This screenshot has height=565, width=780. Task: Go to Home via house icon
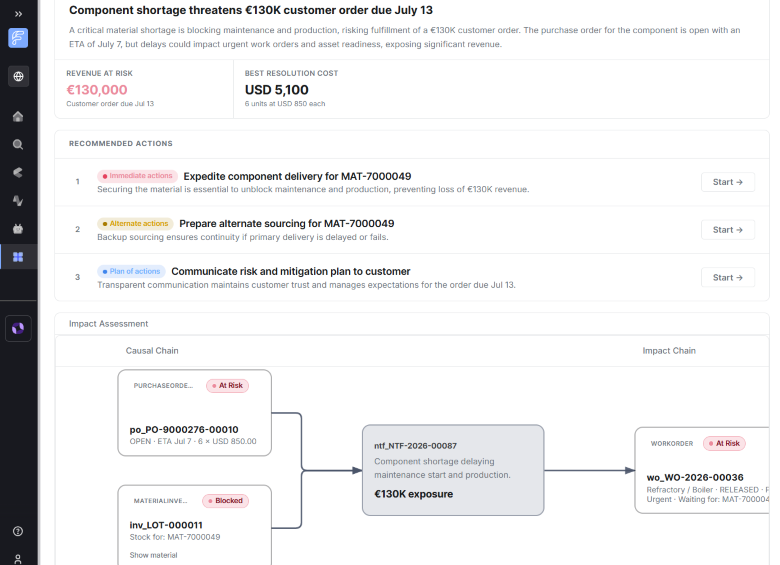(x=18, y=116)
